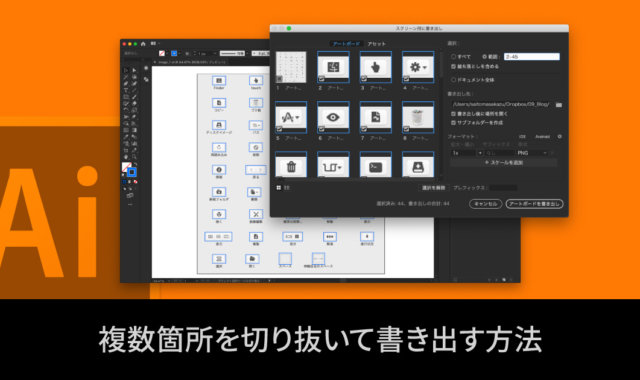640x380 pixels.
Task: Click the アートボードを書き出し button
Action: tap(534, 204)
